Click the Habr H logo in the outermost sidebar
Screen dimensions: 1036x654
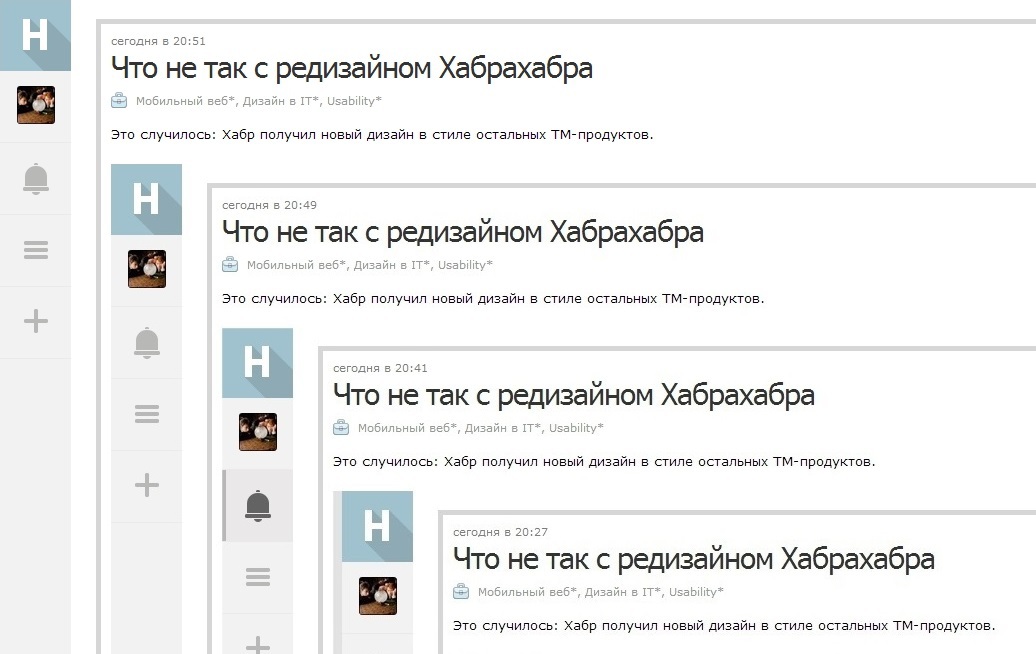(35, 35)
